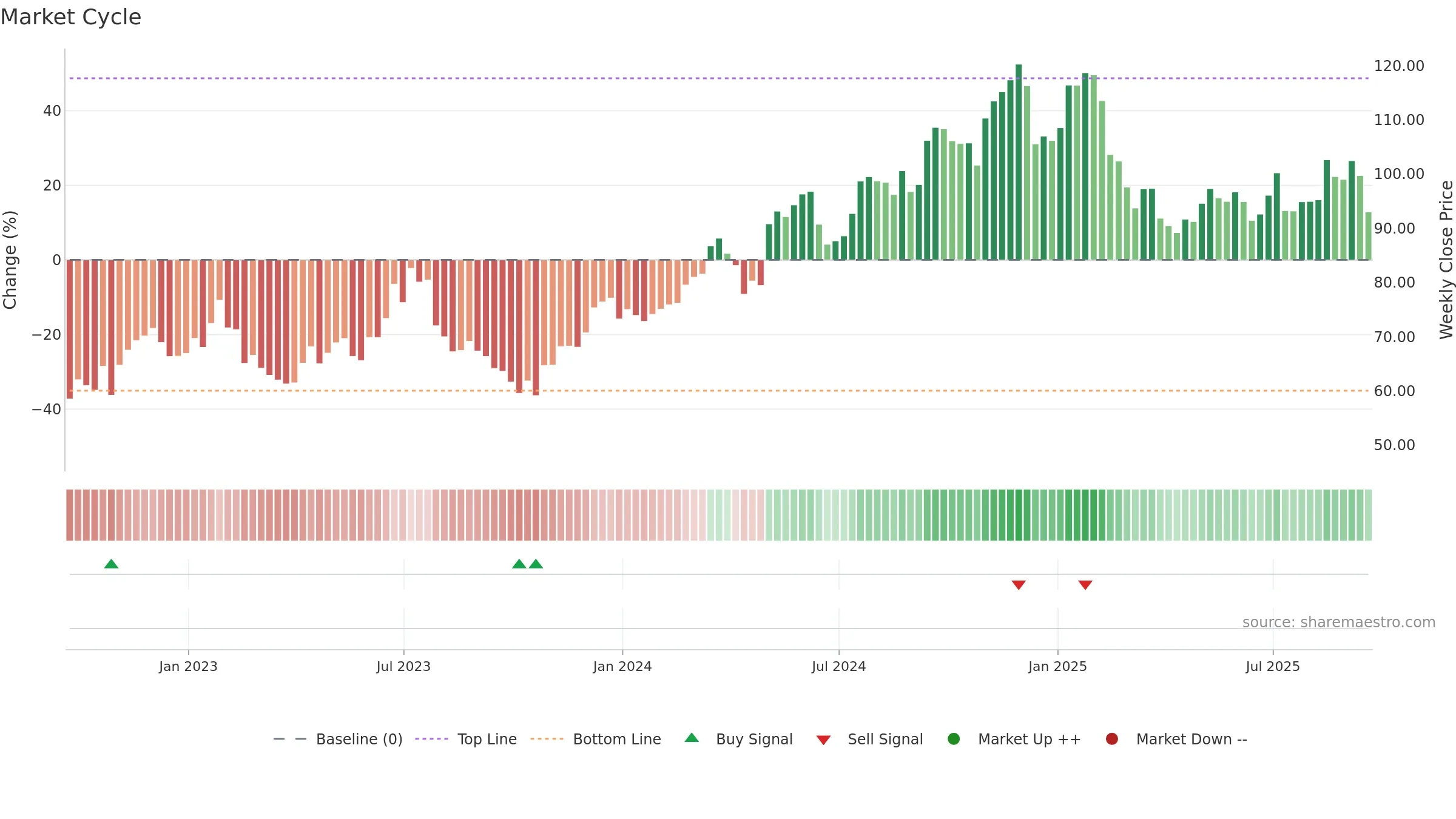Image resolution: width=1456 pixels, height=819 pixels.
Task: Click the 60.00 price axis value
Action: pos(1394,391)
